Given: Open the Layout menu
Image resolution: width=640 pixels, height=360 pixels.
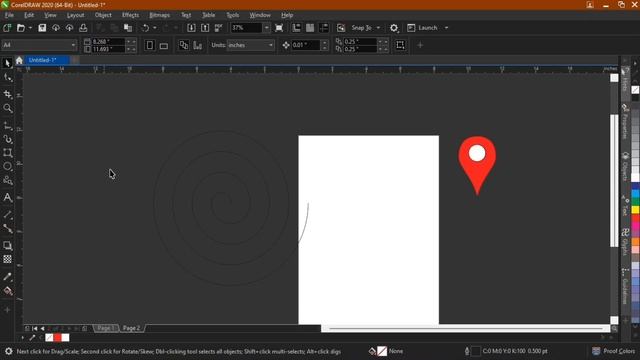Looking at the screenshot, I should [x=76, y=15].
